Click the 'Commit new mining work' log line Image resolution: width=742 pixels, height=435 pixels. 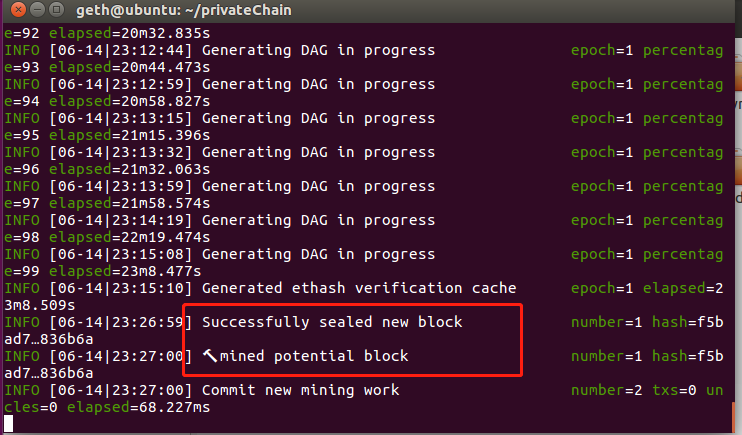point(300,390)
